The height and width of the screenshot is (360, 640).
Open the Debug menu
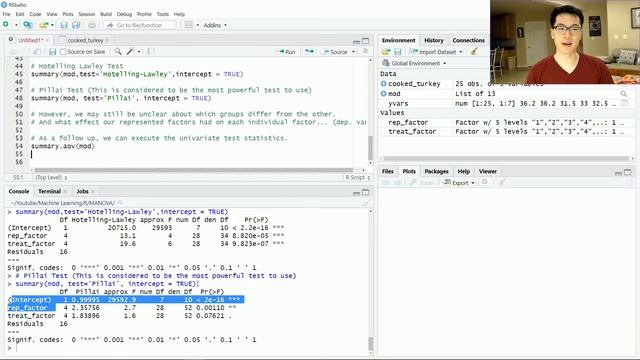(x=124, y=14)
